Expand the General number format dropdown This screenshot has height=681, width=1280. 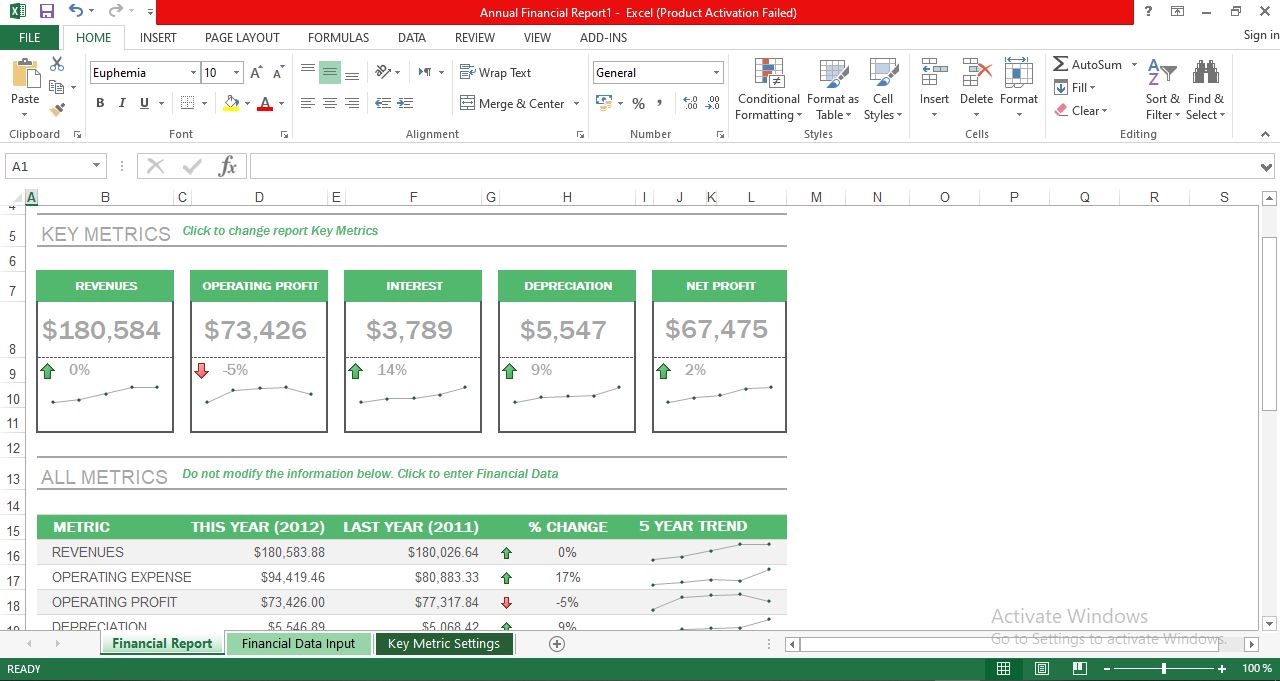(x=717, y=72)
